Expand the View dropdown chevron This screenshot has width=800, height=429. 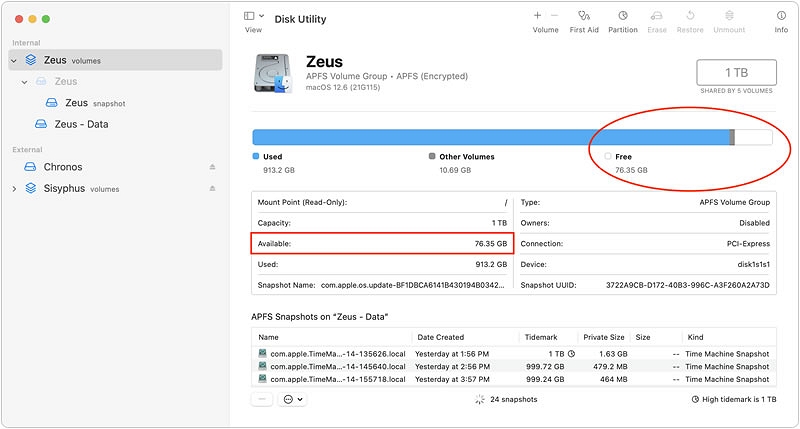262,16
